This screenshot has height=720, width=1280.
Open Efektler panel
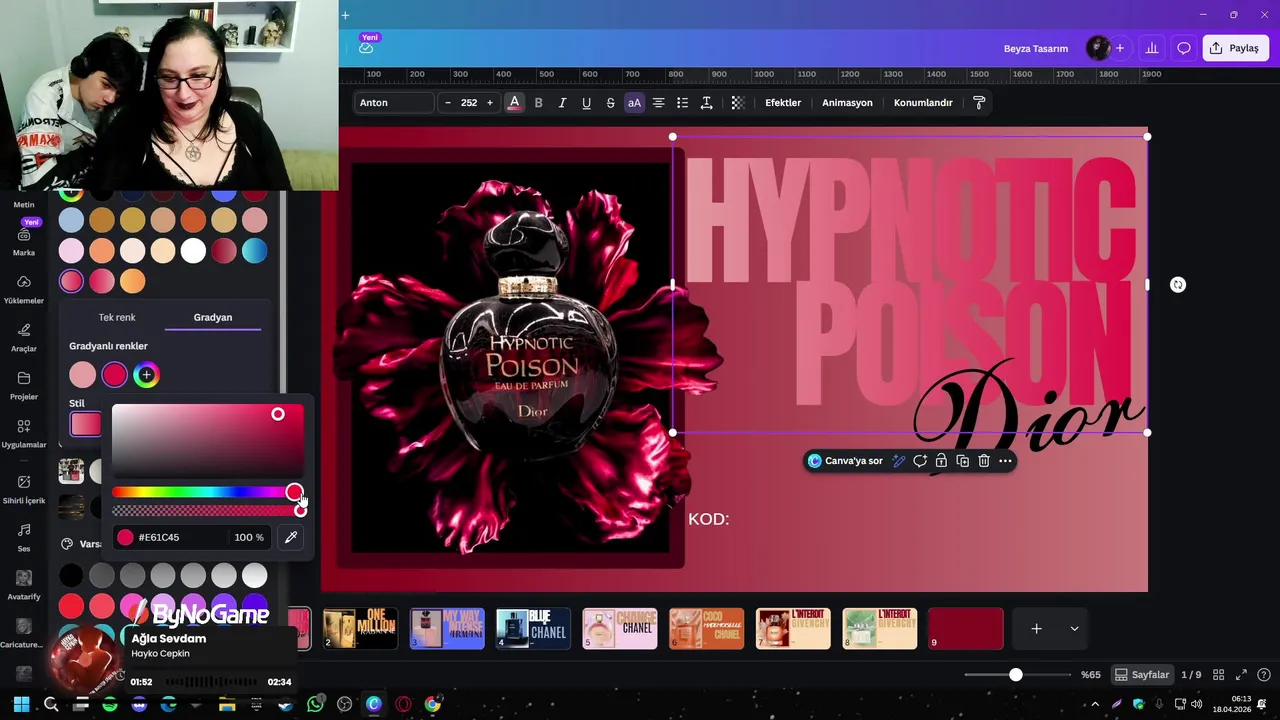point(783,103)
